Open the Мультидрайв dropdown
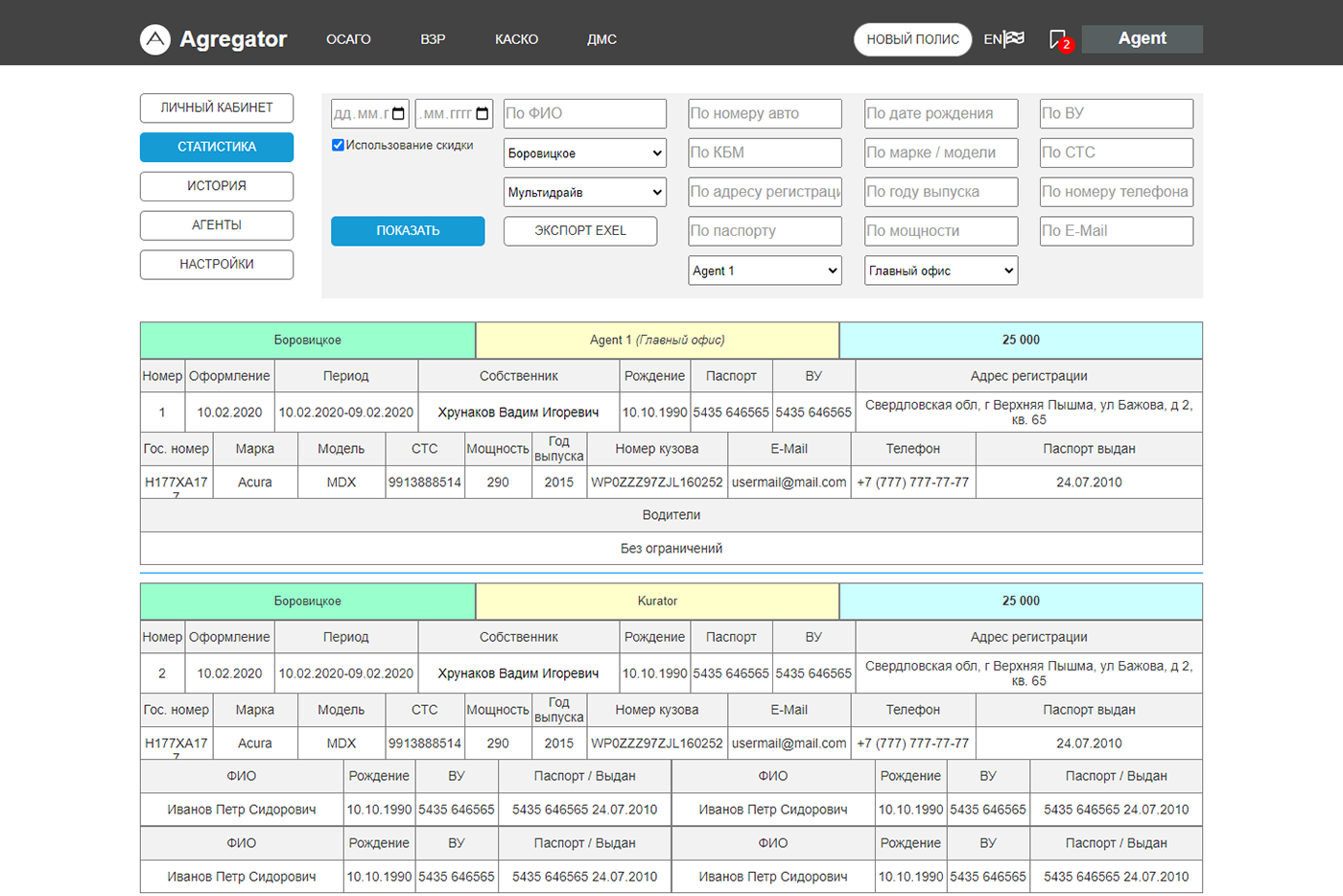 click(x=584, y=193)
